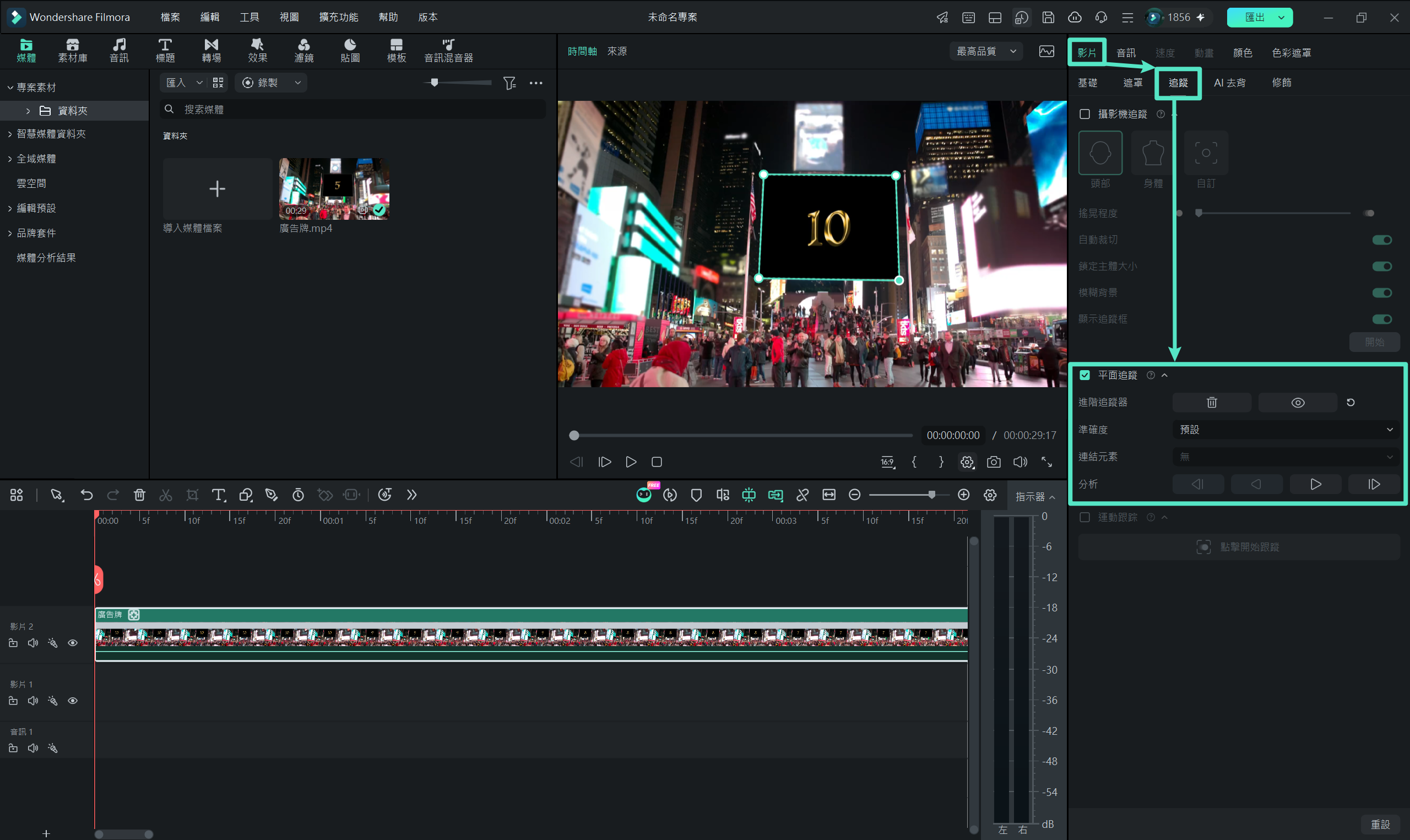Switch to the AI 去背 sub-tab
1410x840 pixels.
tap(1229, 83)
